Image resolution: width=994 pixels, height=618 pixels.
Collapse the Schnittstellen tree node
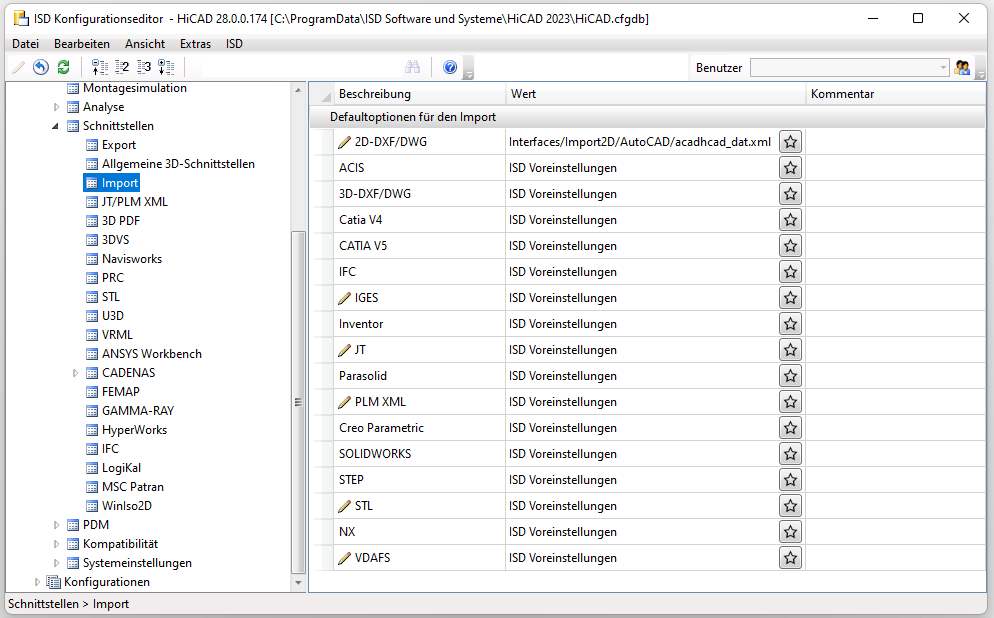[56, 126]
